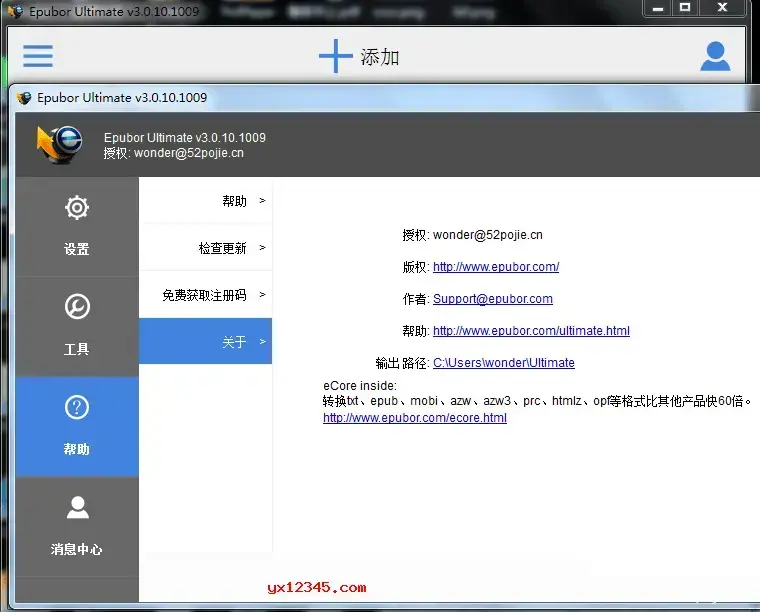Minimize the main Epubor window
Screen dimensions: 760x612
[658, 8]
